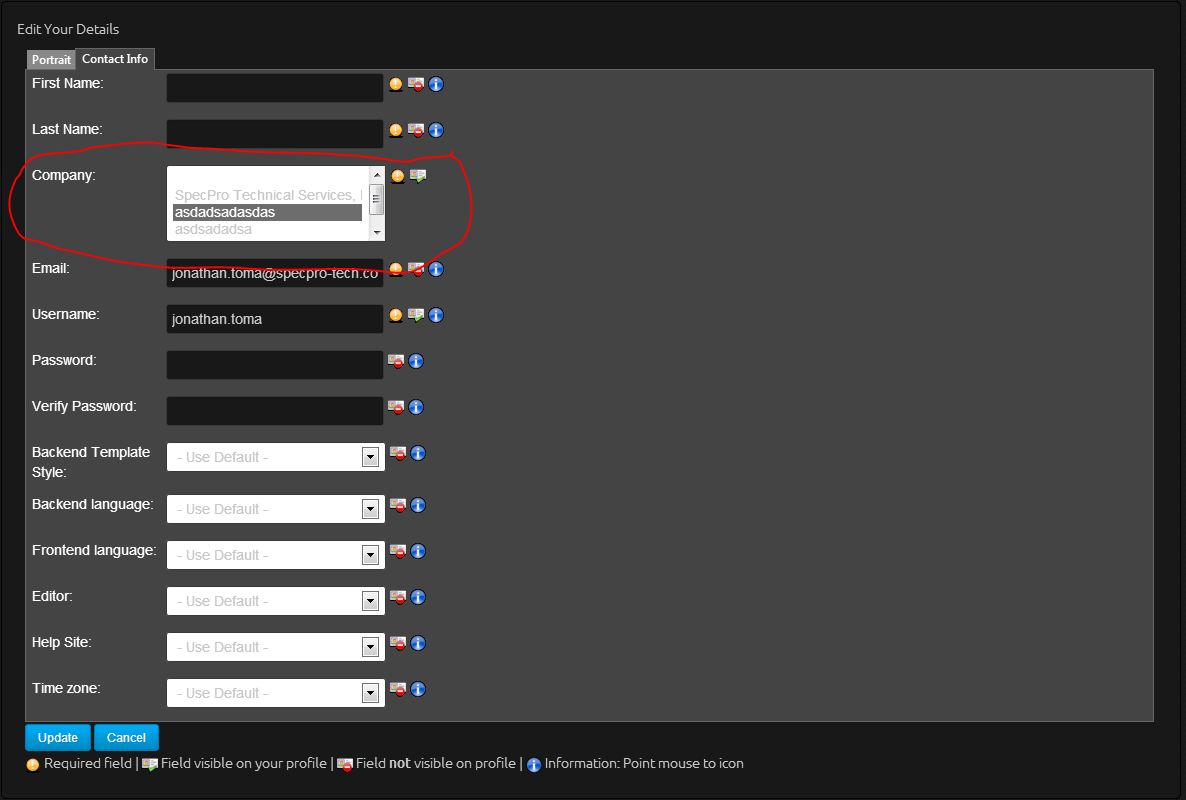This screenshot has height=800, width=1186.
Task: Click the Update button
Action: (57, 737)
